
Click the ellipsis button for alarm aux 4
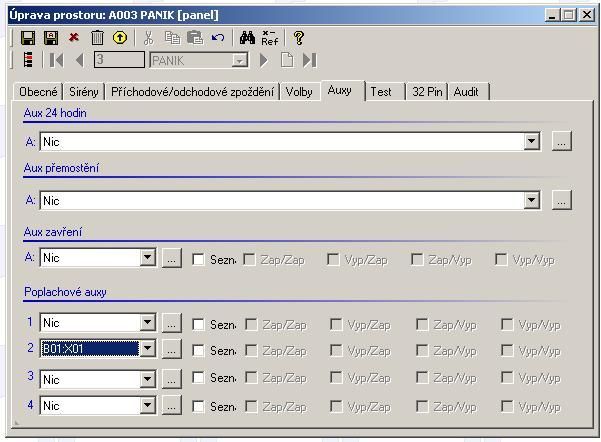click(x=172, y=406)
